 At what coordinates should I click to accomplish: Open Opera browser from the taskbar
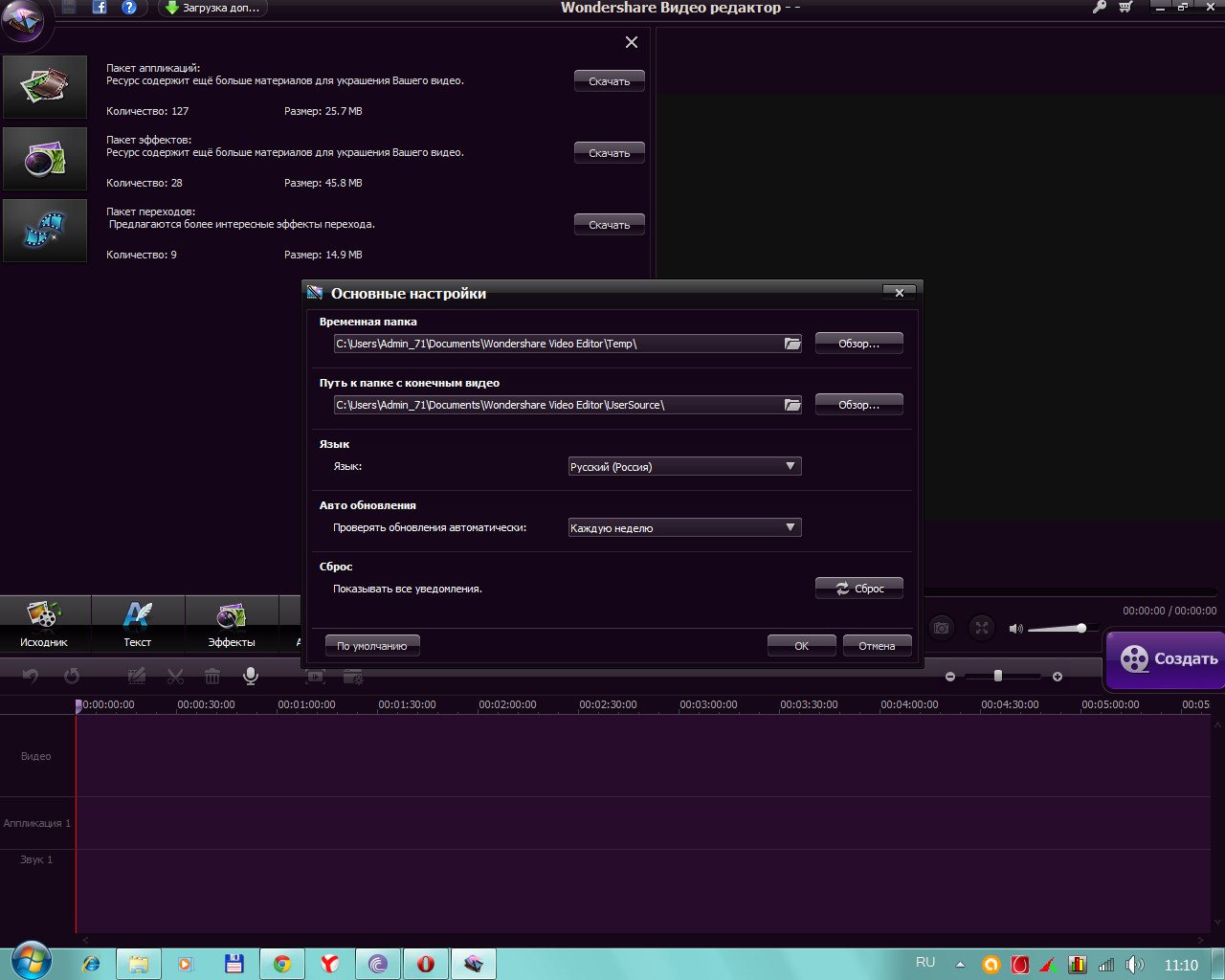pyautogui.click(x=426, y=964)
